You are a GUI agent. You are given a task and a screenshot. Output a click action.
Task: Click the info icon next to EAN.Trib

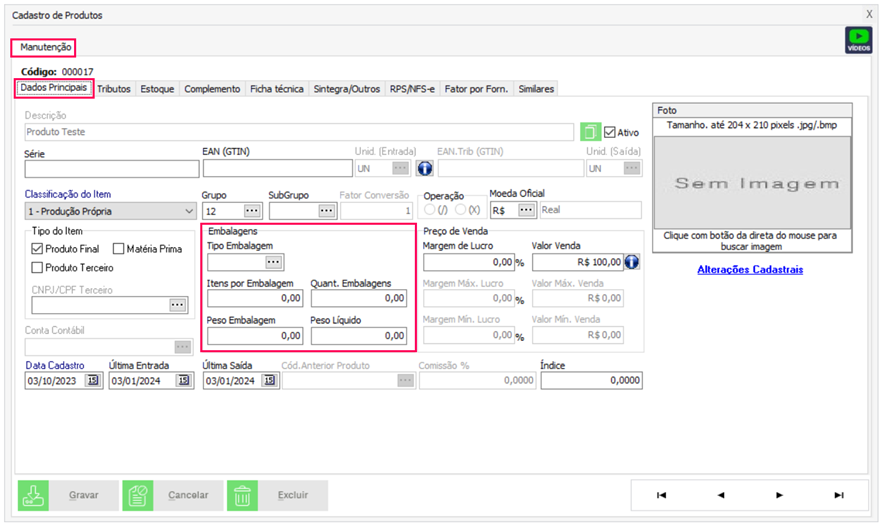(x=424, y=168)
